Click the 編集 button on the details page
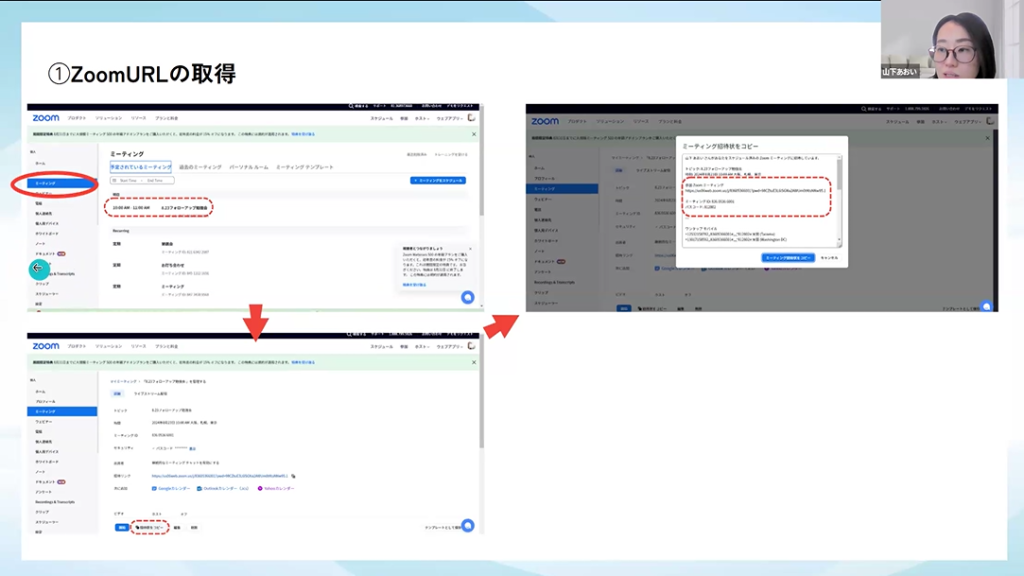 coord(177,528)
